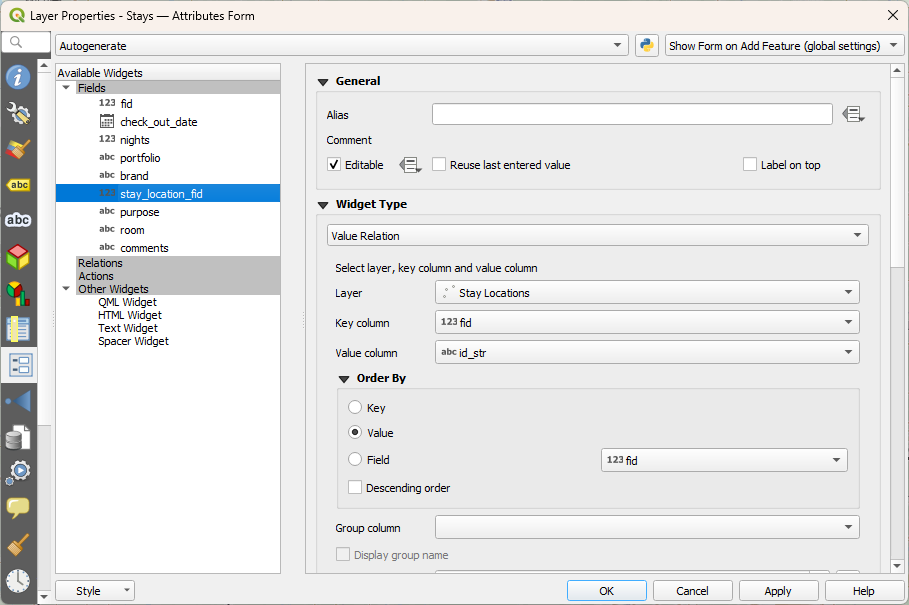The height and width of the screenshot is (605, 909).
Task: Open the Information tab icon in sidebar
Action: click(18, 77)
